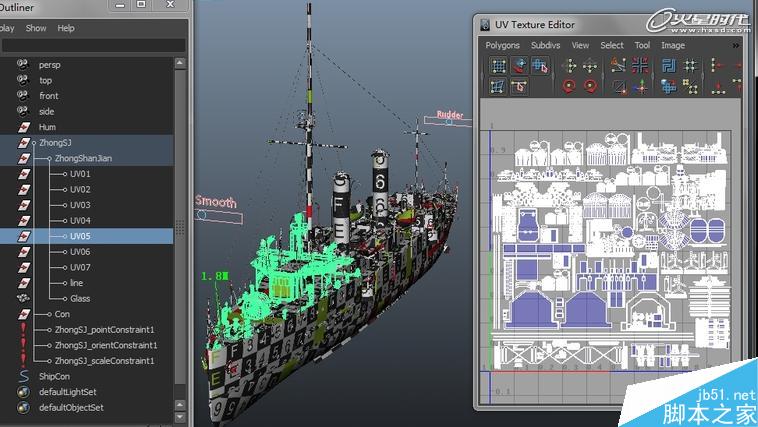Flip selected UVs vertically
The height and width of the screenshot is (427, 758).
click(590, 65)
